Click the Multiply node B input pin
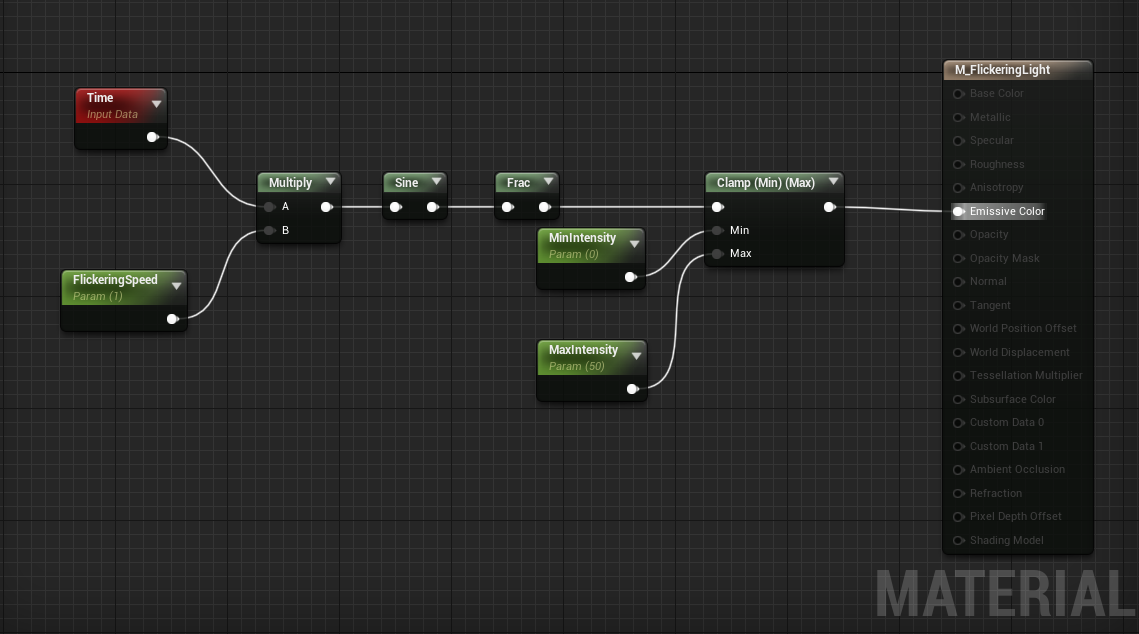 pyautogui.click(x=269, y=230)
